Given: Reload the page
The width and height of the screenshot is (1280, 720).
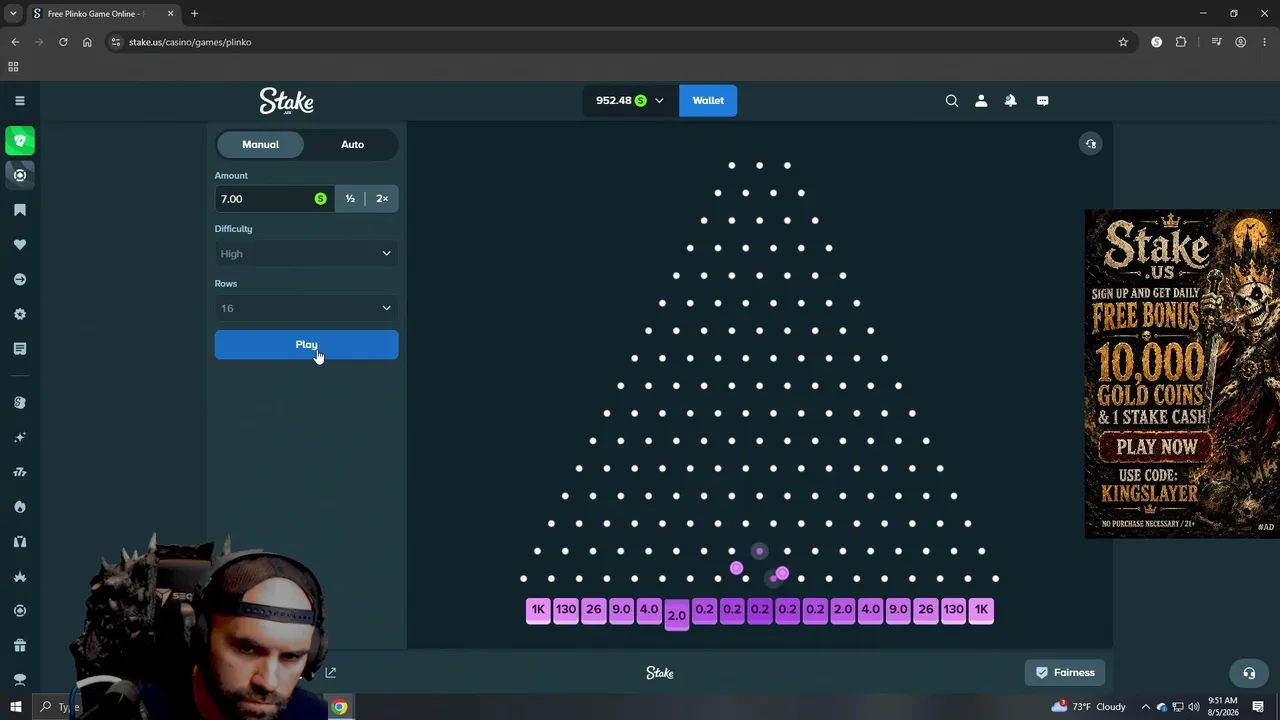Looking at the screenshot, I should point(63,42).
